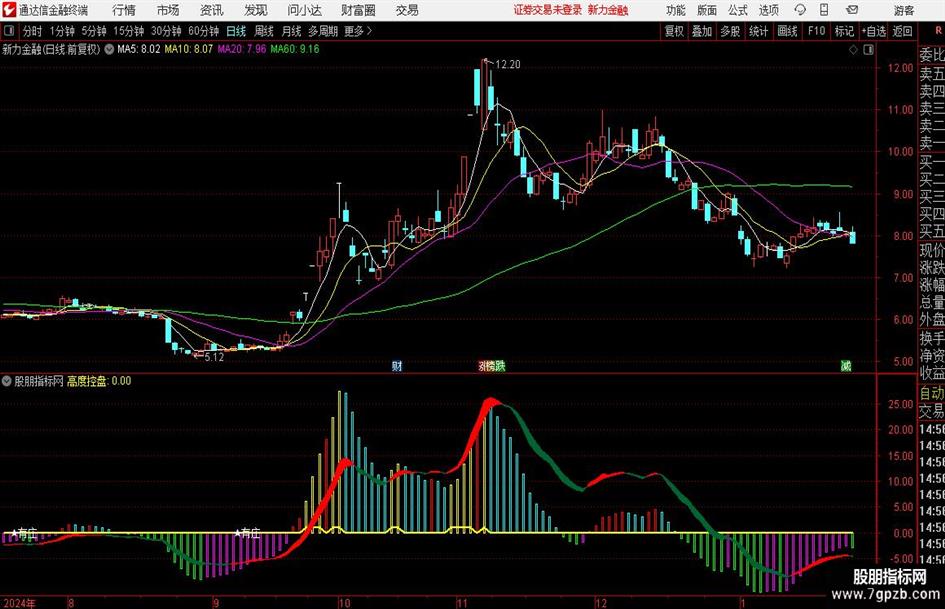Switch to 分时 chart tab
The image size is (945, 609).
pyautogui.click(x=33, y=31)
